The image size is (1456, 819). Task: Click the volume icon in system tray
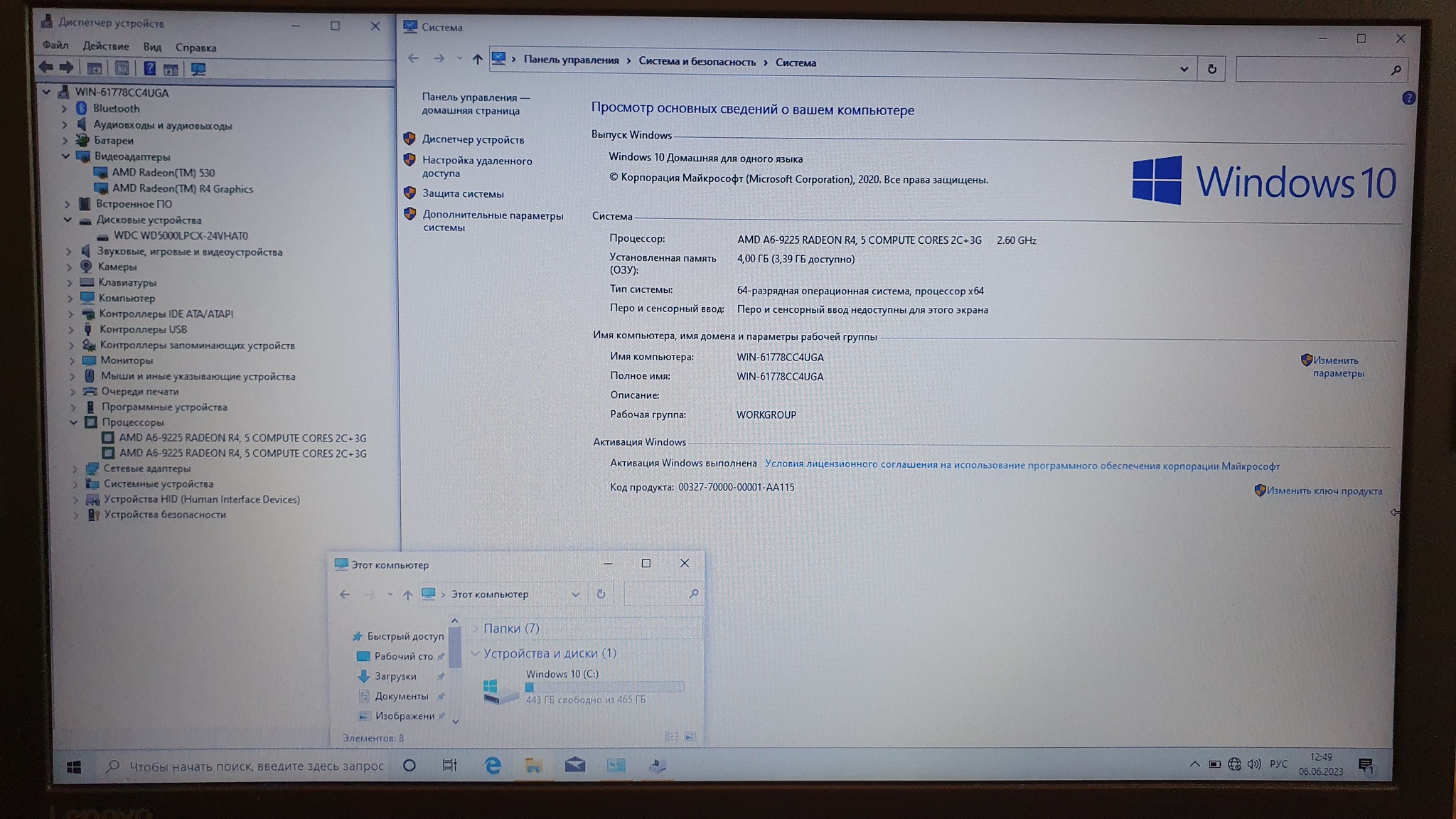1253,764
